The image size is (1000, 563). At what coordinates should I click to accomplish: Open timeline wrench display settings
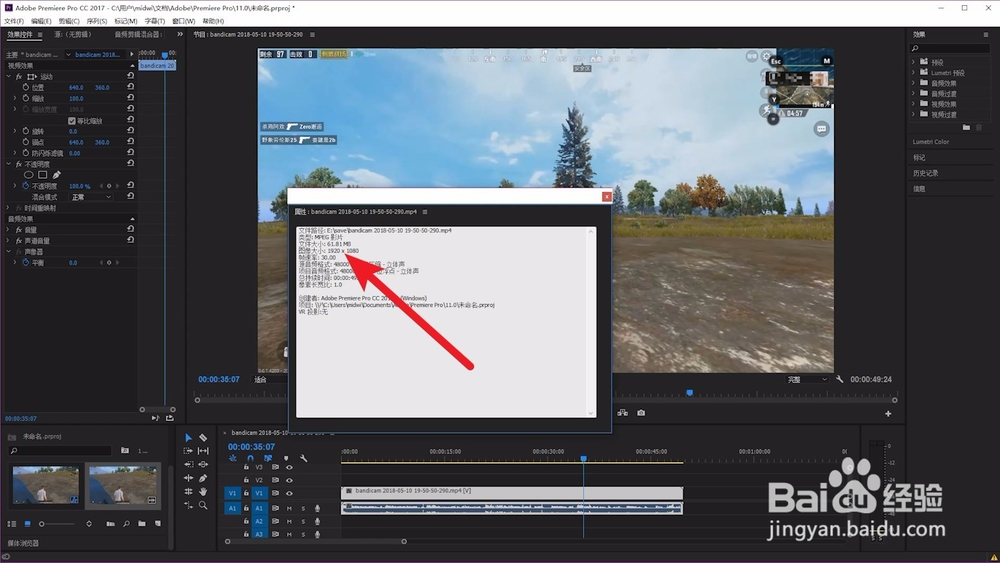pyautogui.click(x=304, y=458)
